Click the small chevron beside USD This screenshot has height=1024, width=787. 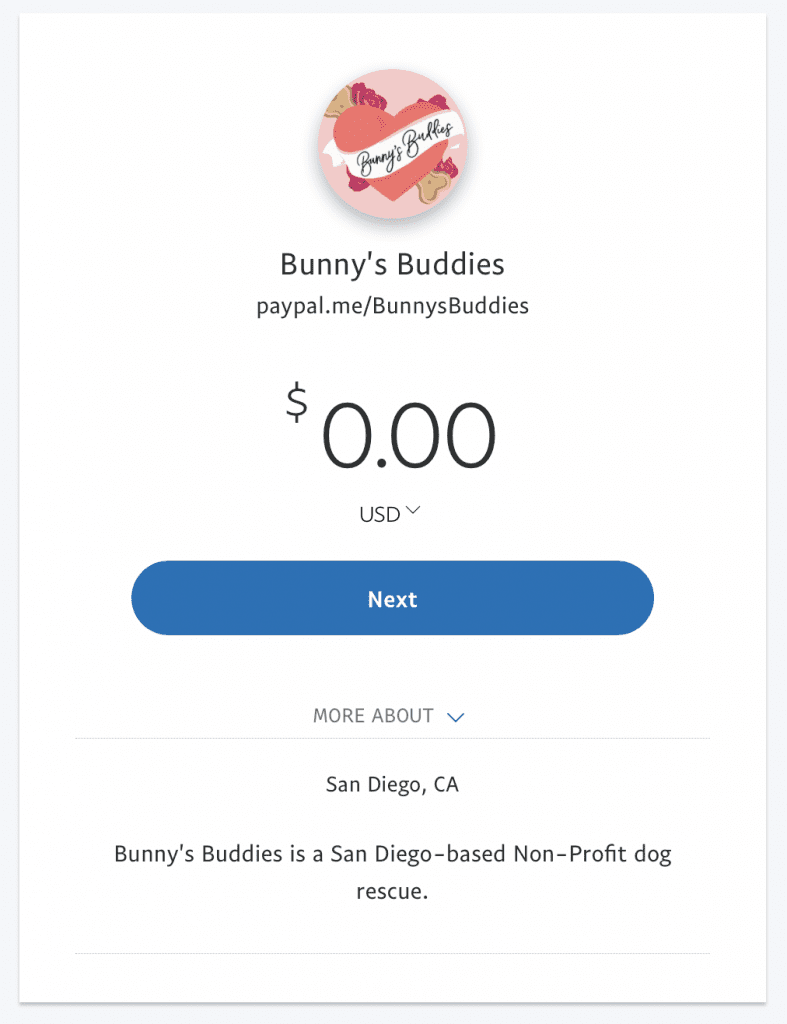point(413,509)
